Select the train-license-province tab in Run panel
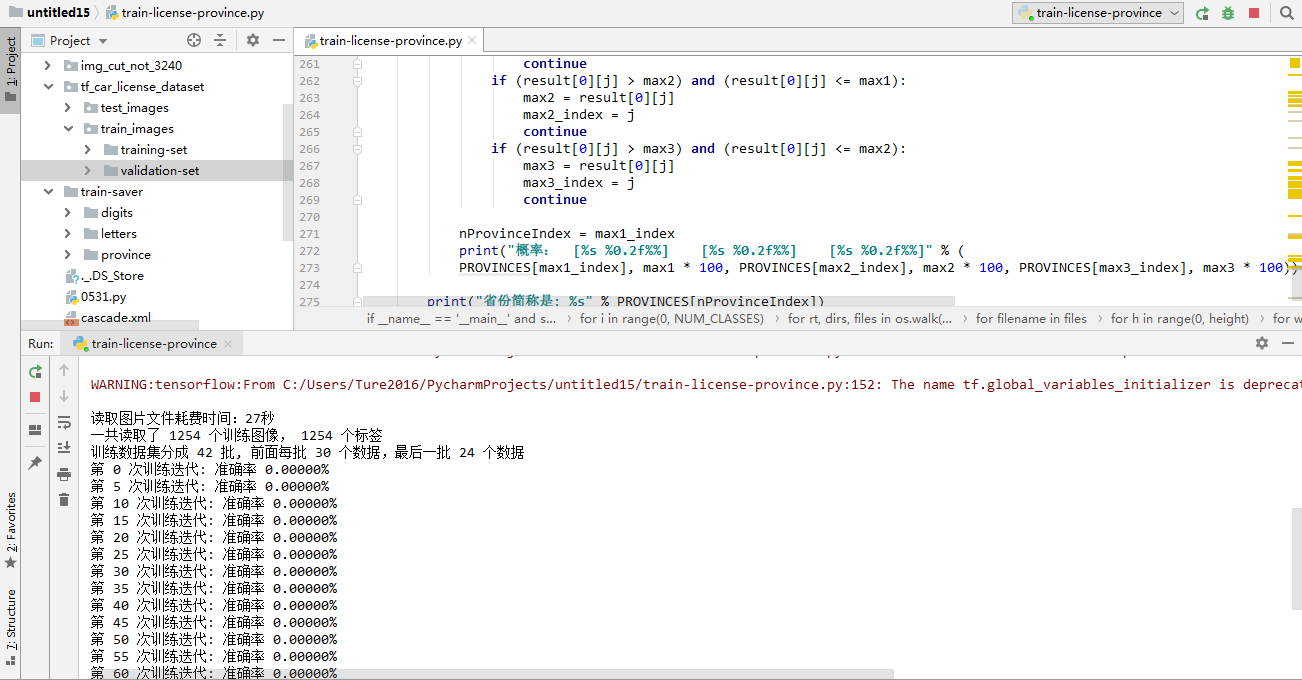The image size is (1302, 680). pos(153,344)
